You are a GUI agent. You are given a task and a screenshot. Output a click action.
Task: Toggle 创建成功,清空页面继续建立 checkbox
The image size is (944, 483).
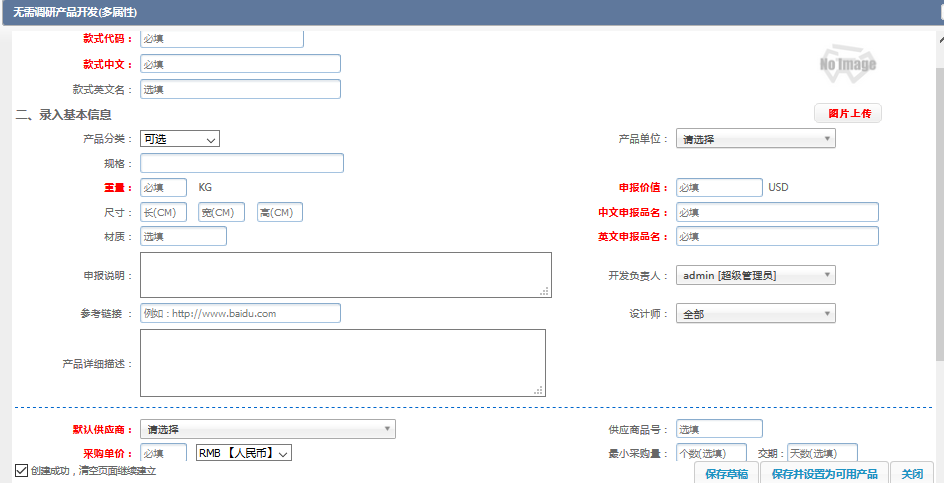22,470
